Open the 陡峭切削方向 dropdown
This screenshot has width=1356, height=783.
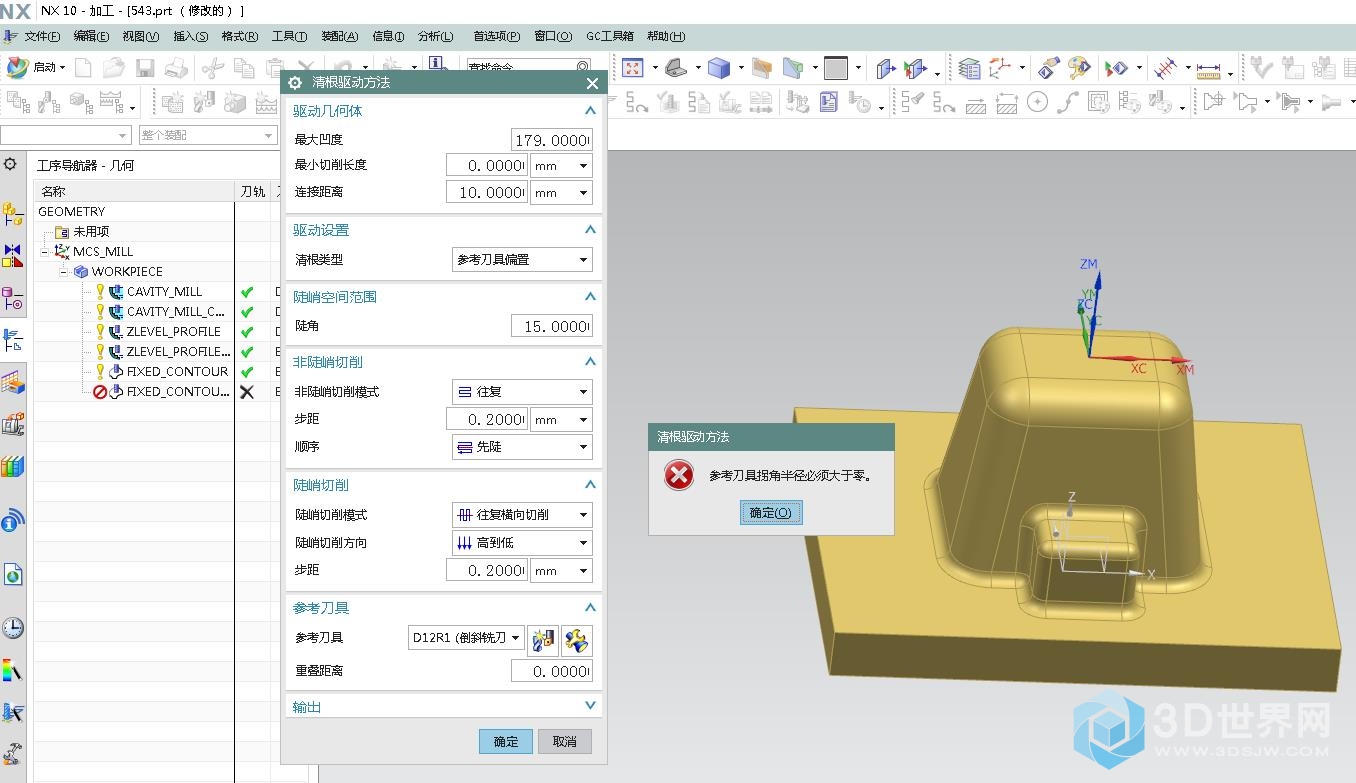522,543
